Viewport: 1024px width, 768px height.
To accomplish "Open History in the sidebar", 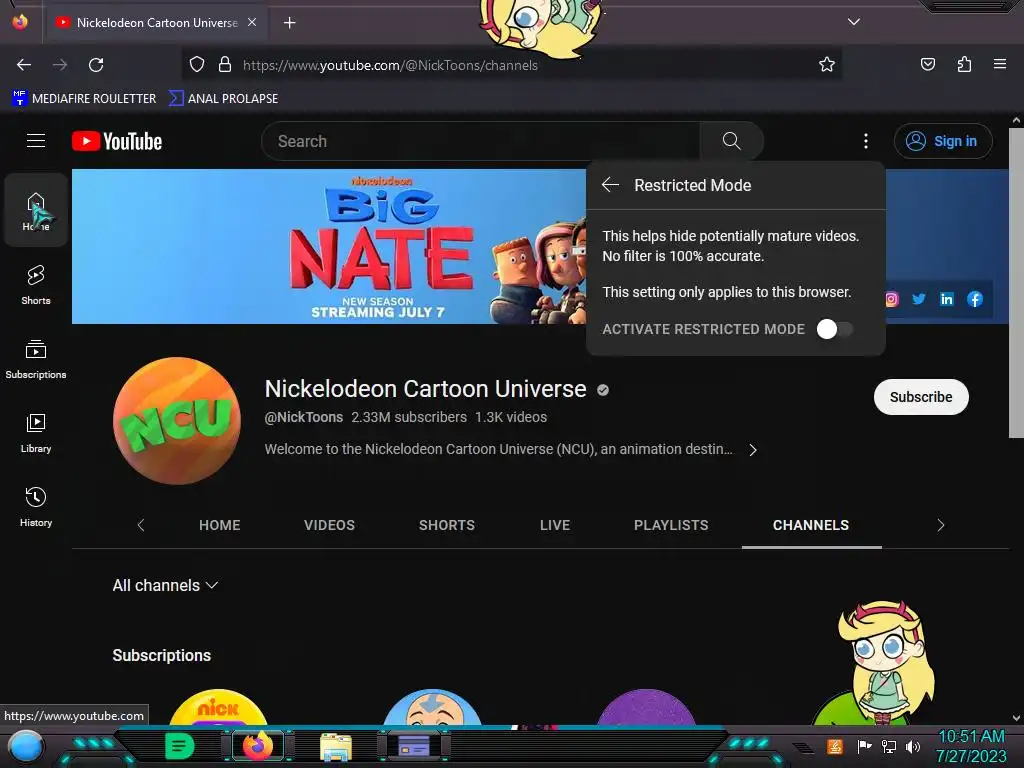I will coord(36,506).
